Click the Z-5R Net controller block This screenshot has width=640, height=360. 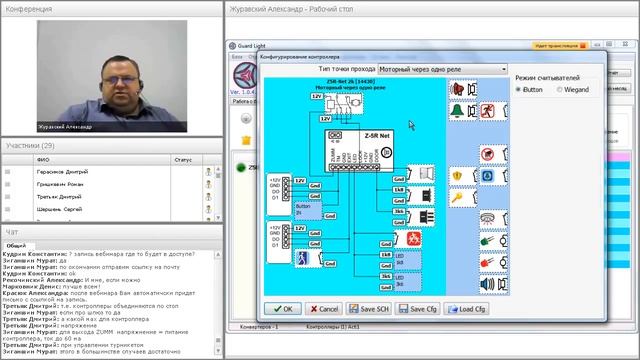pos(360,151)
